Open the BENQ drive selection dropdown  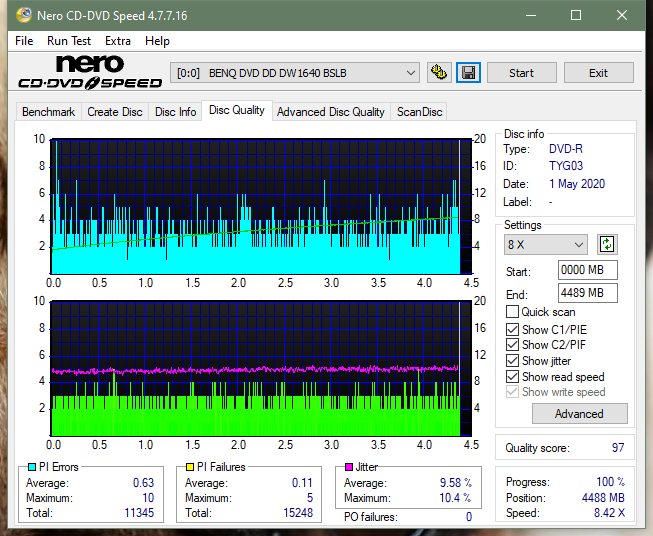[x=294, y=73]
